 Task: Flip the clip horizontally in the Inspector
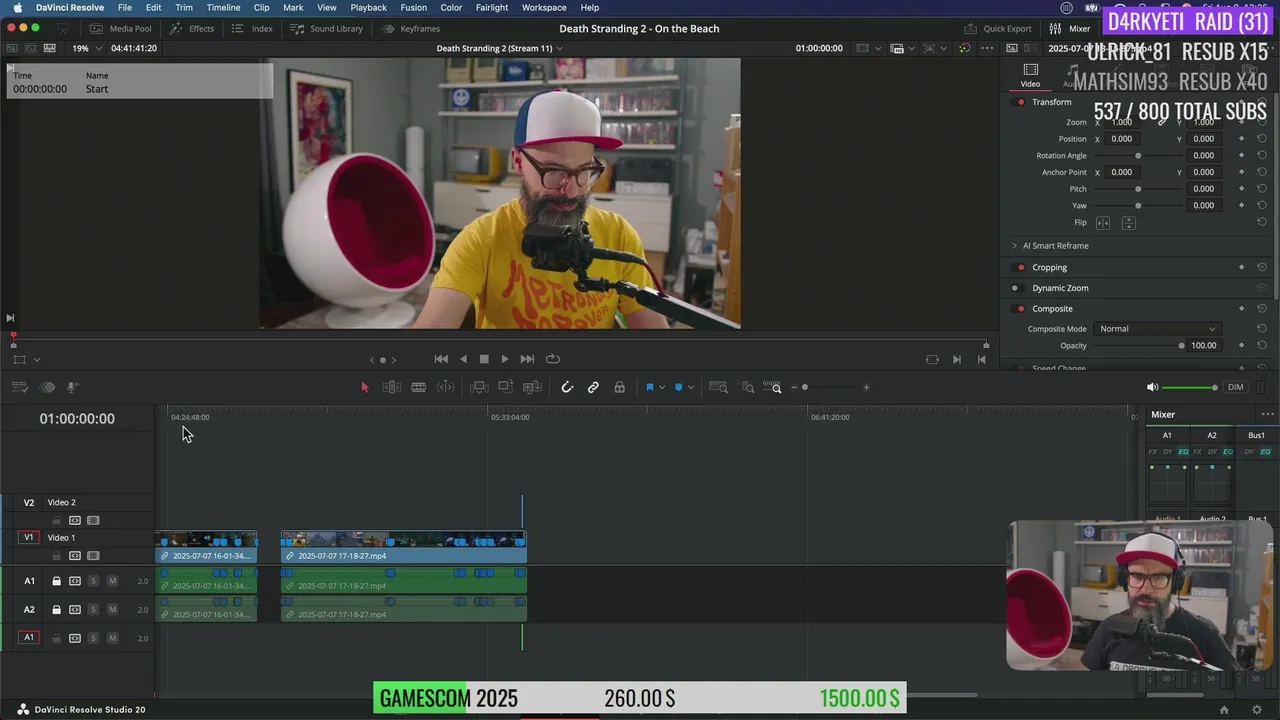tap(1103, 223)
